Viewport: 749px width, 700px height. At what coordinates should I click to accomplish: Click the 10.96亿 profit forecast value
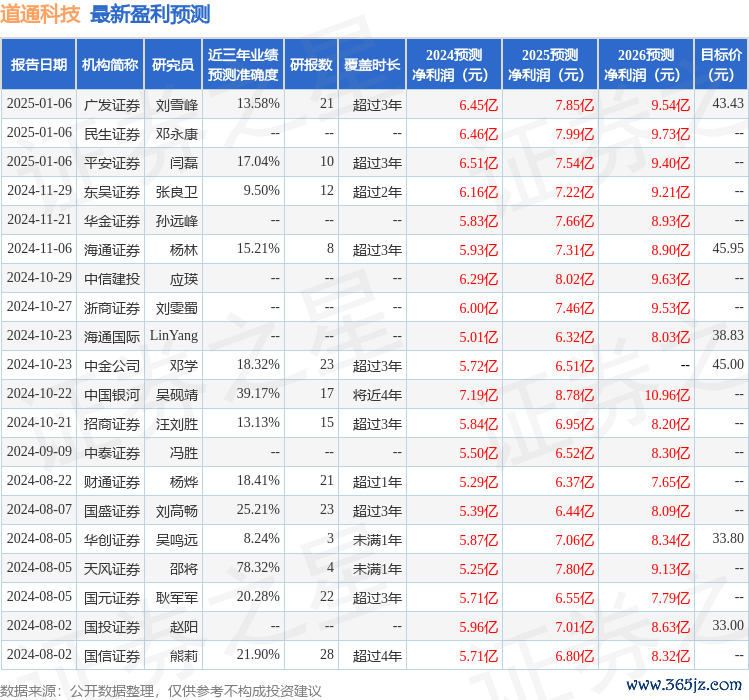point(667,395)
